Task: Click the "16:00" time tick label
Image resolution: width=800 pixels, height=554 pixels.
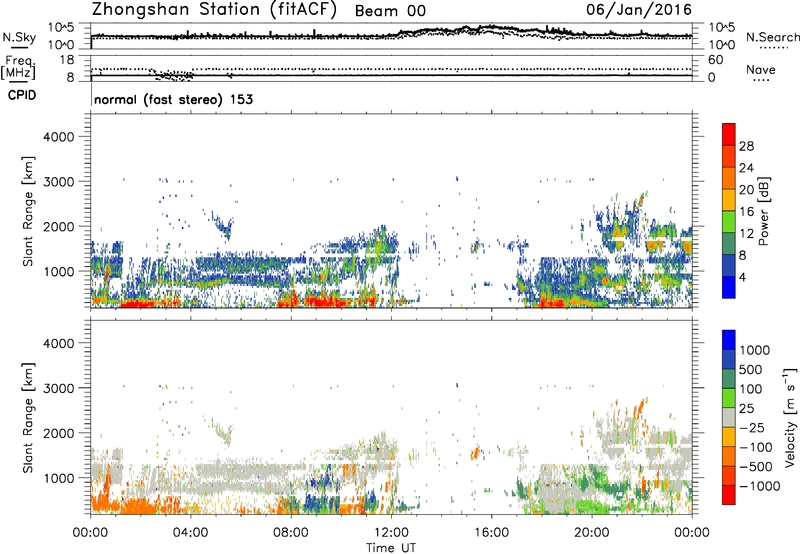Action: [491, 533]
